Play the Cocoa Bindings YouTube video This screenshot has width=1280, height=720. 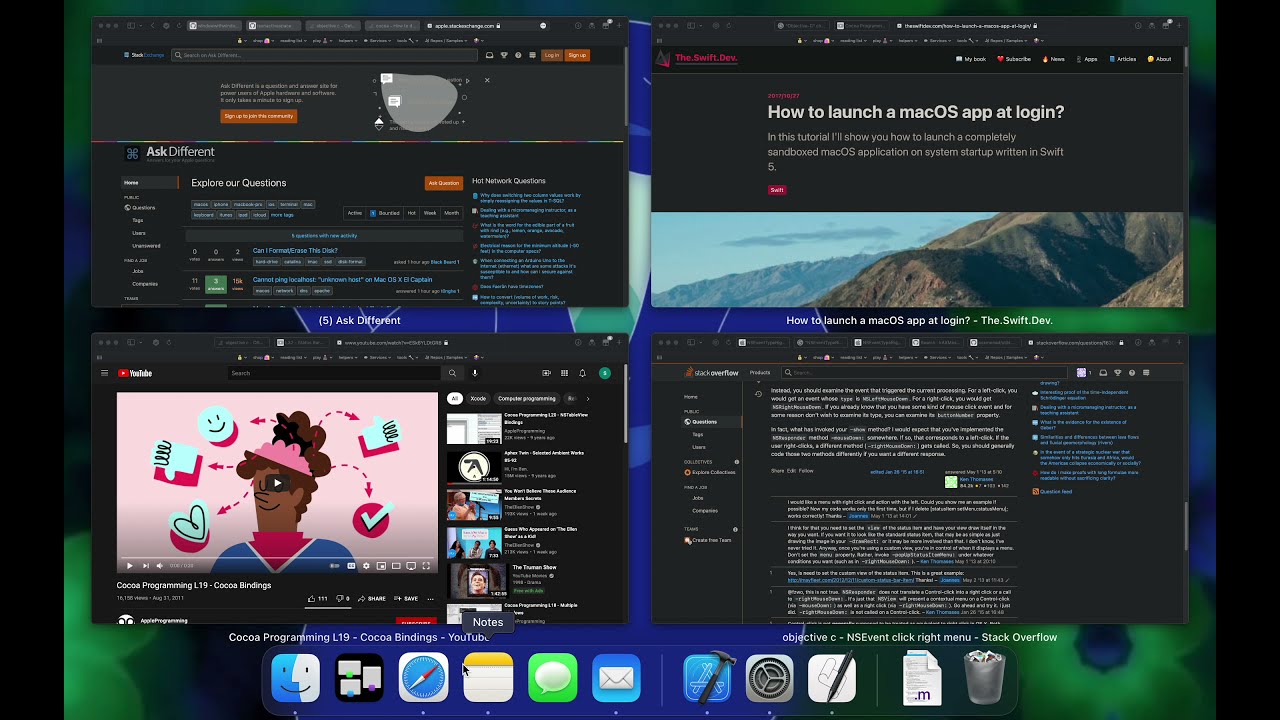tap(277, 483)
